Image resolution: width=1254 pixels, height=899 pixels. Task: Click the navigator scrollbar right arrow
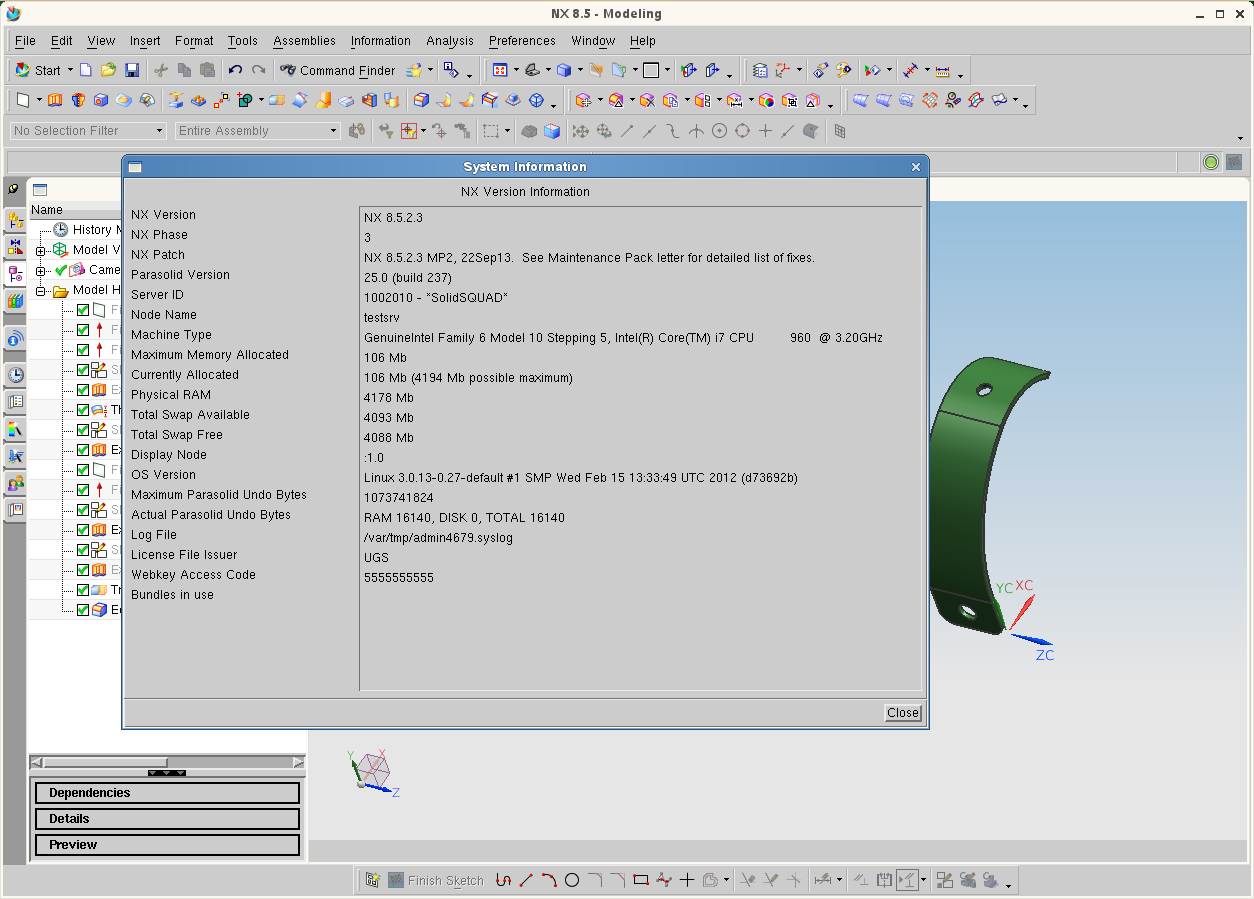[298, 763]
